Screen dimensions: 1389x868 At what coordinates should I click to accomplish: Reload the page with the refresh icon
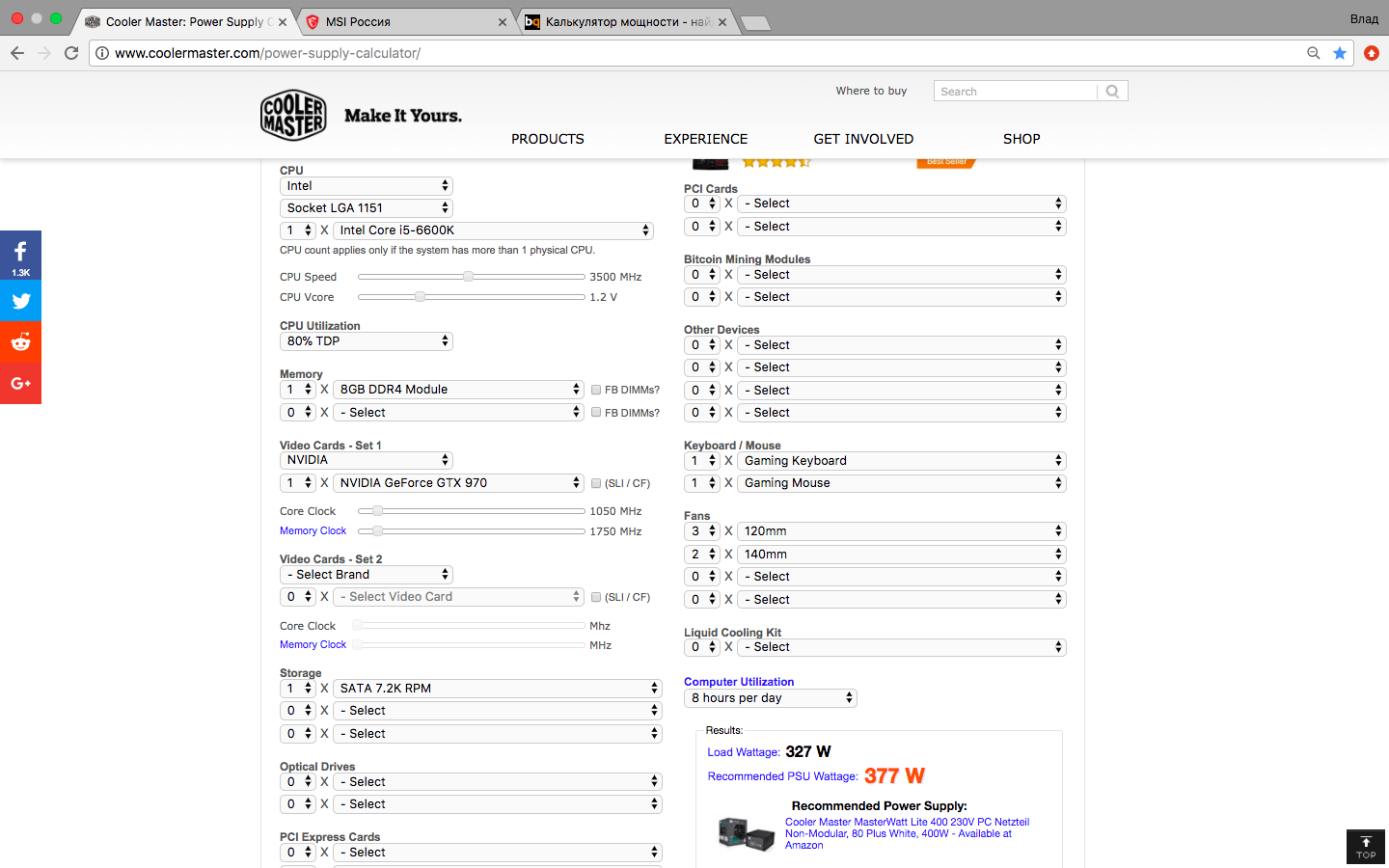[x=71, y=53]
